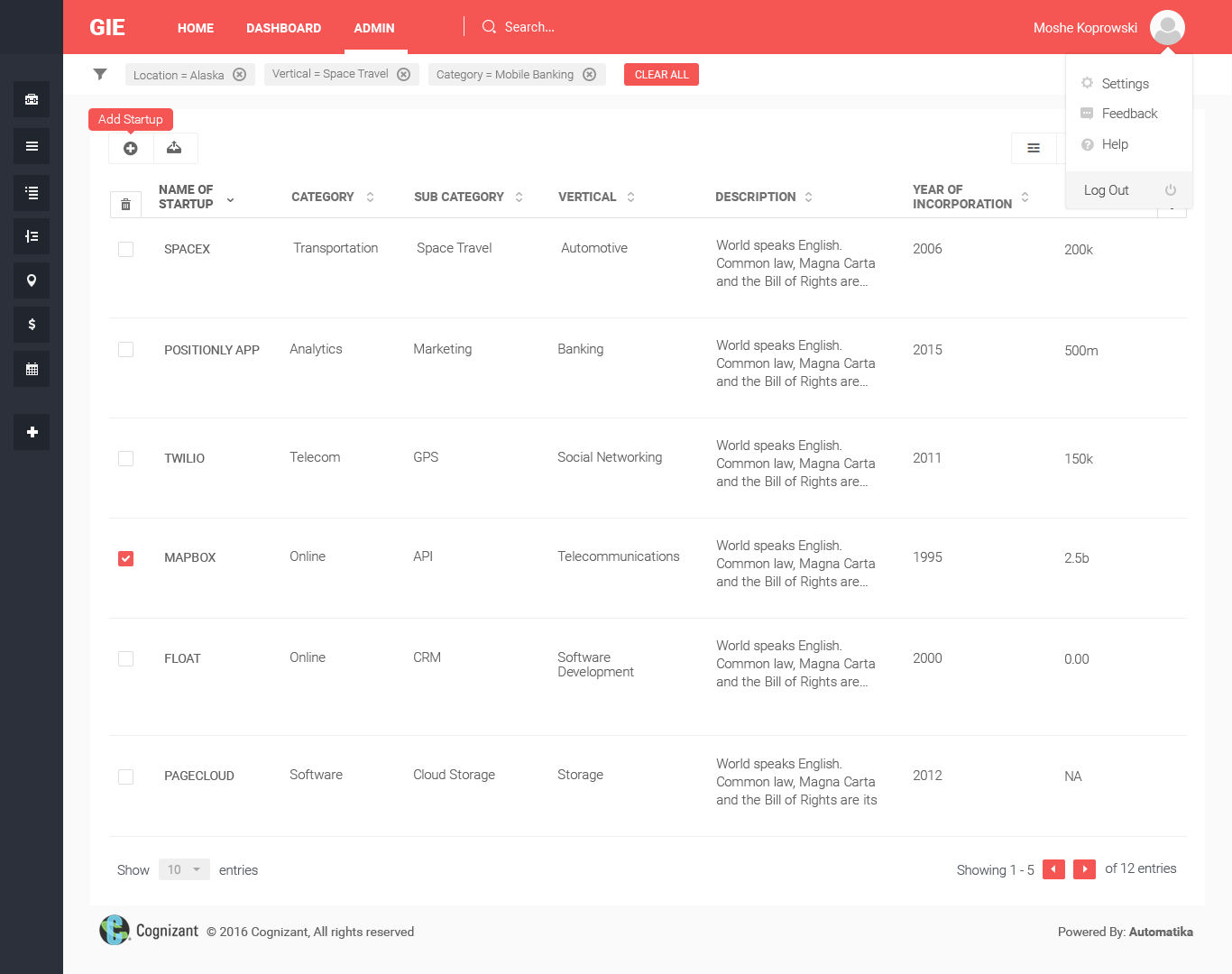Uncheck the MAPBOX row checkbox
1232x974 pixels.
click(x=126, y=559)
